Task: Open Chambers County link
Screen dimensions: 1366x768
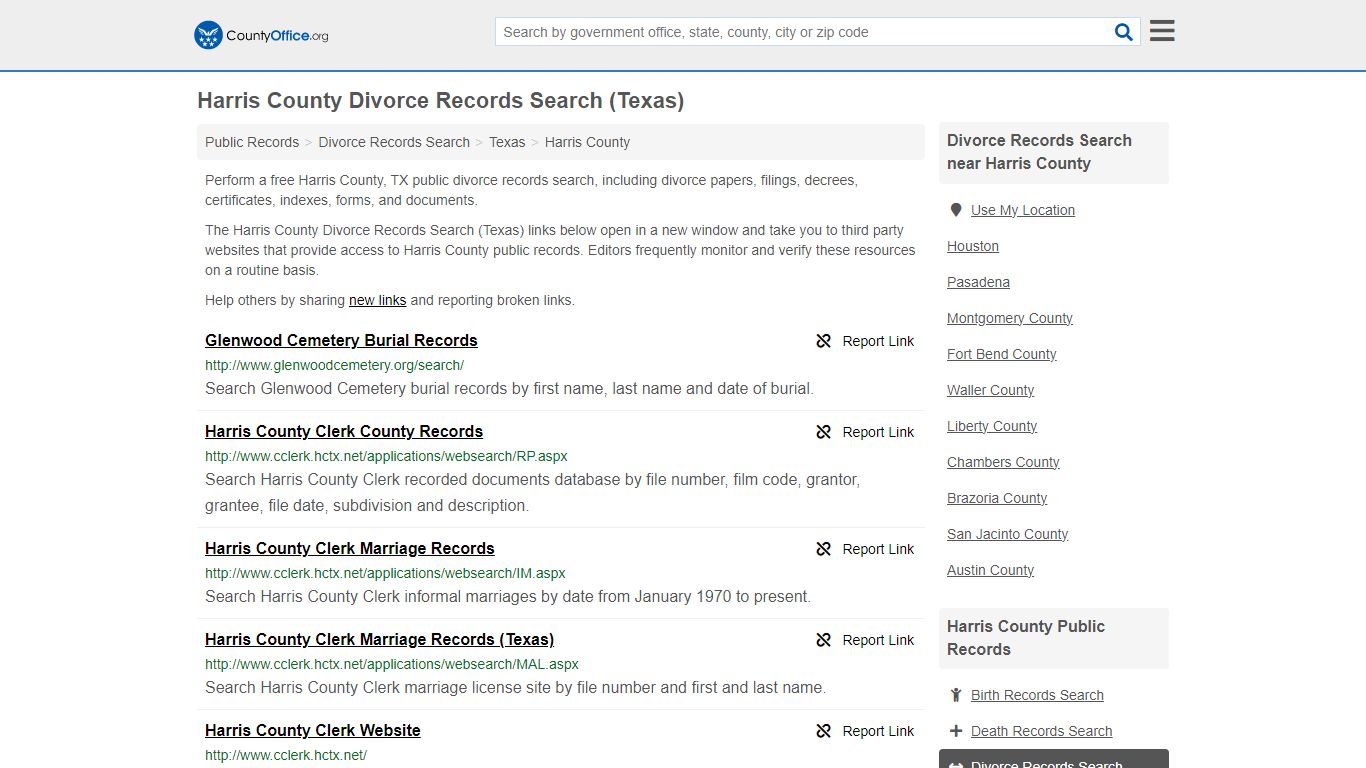Action: pyautogui.click(x=1003, y=462)
